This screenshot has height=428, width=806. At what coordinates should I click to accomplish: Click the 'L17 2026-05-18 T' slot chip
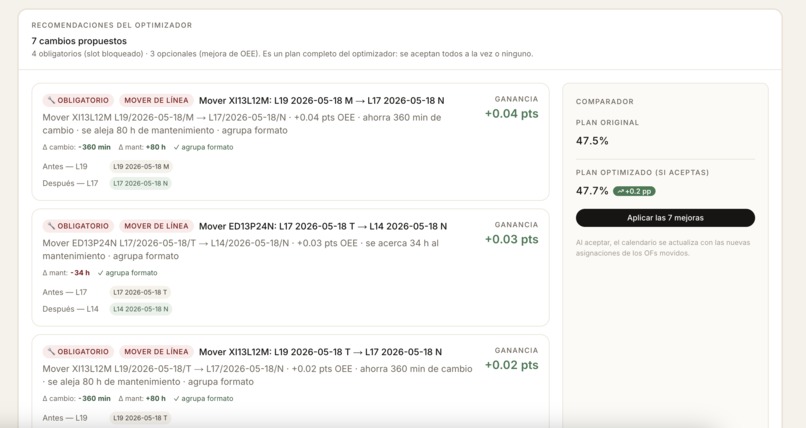[x=140, y=292]
